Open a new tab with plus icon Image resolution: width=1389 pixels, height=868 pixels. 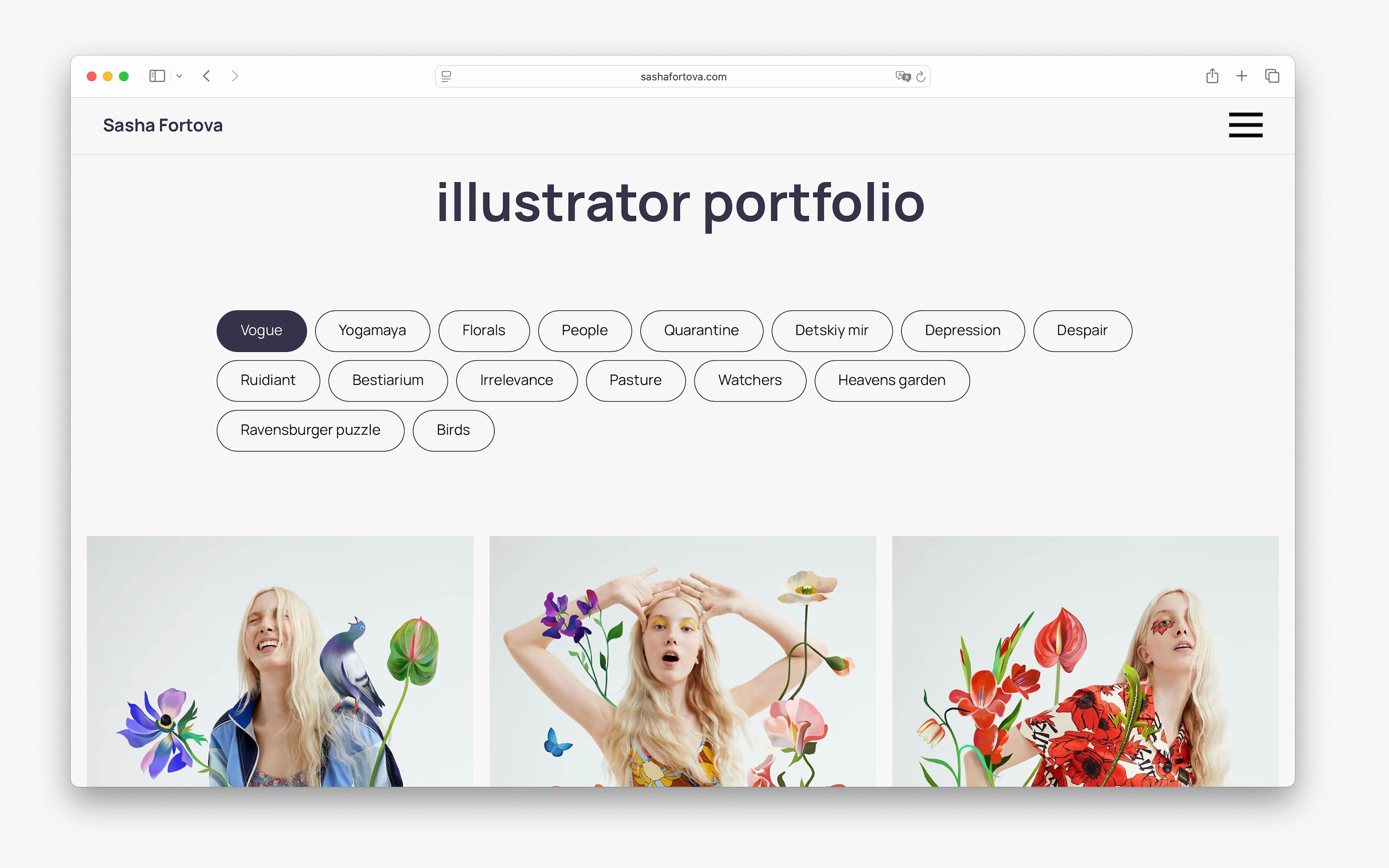click(1241, 76)
